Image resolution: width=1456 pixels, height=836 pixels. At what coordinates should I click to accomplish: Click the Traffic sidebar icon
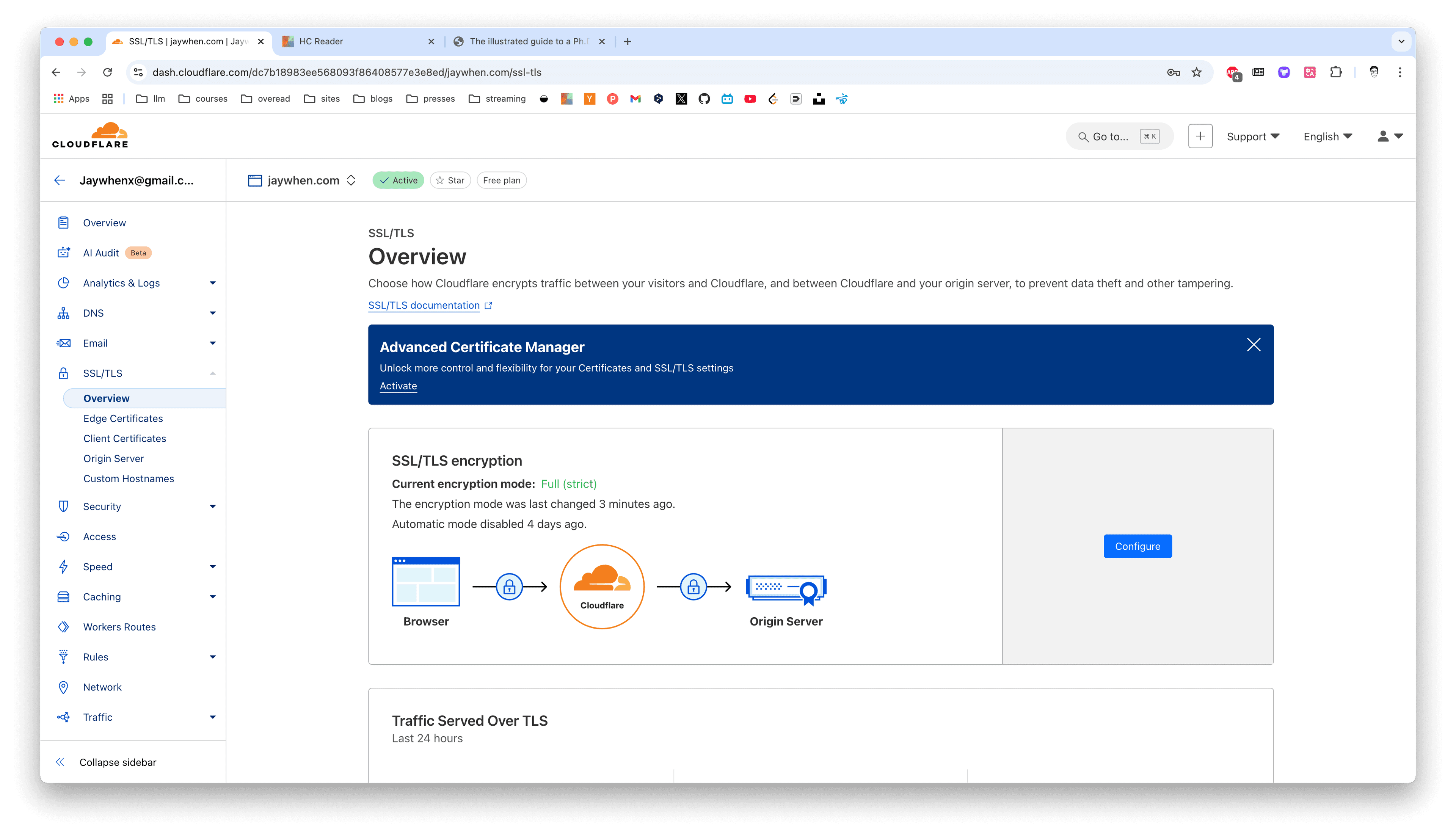[64, 717]
